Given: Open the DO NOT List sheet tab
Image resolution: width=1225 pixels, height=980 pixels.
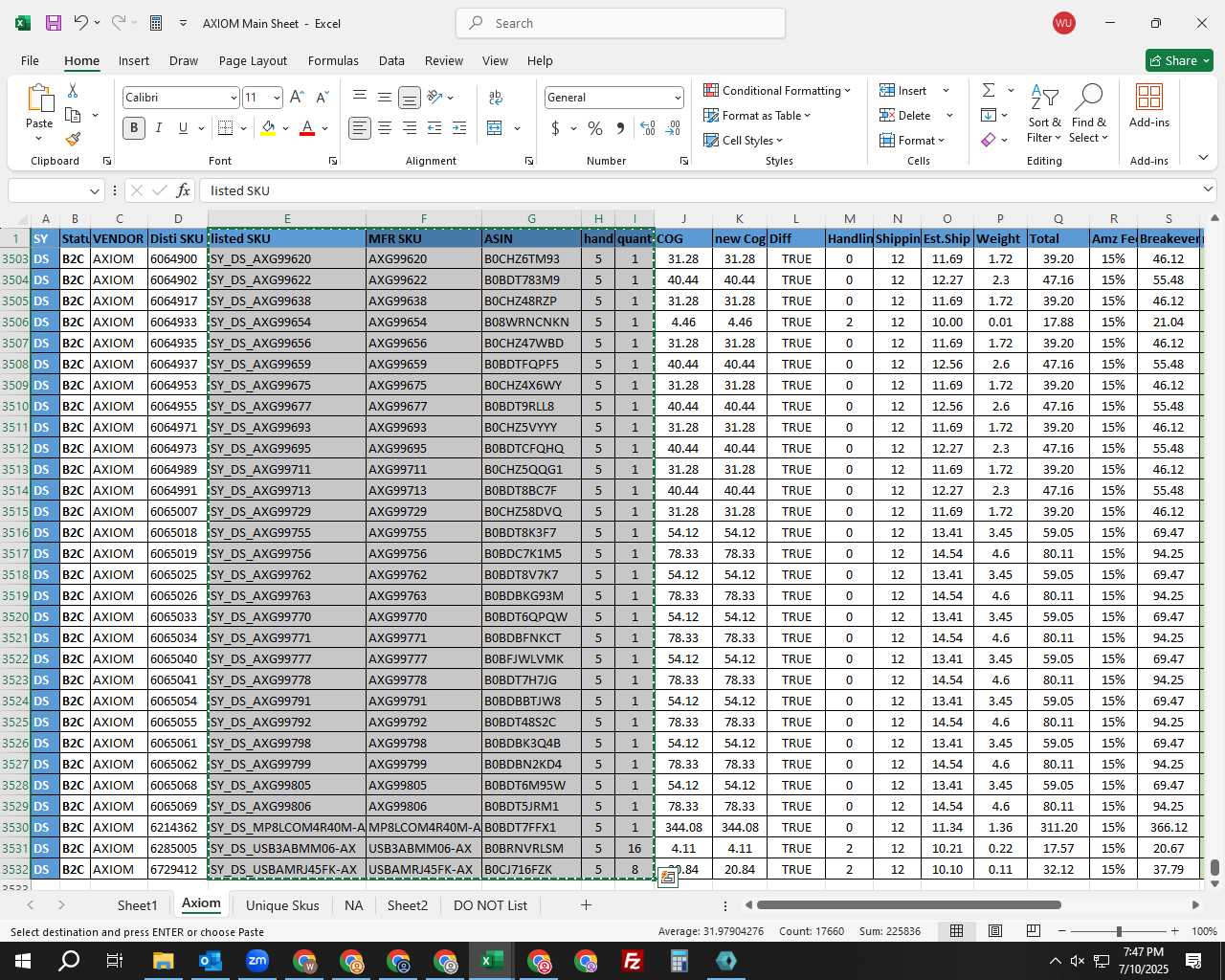Looking at the screenshot, I should pos(490,905).
